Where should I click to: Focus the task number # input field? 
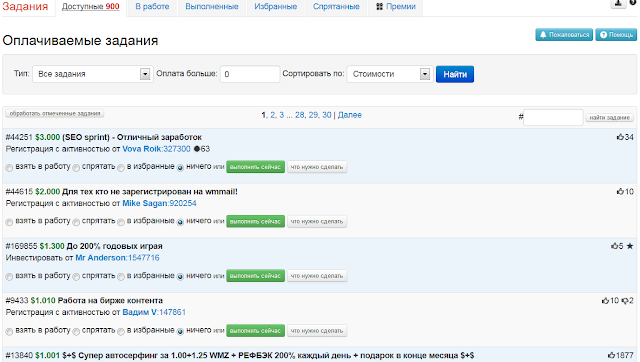click(x=553, y=118)
